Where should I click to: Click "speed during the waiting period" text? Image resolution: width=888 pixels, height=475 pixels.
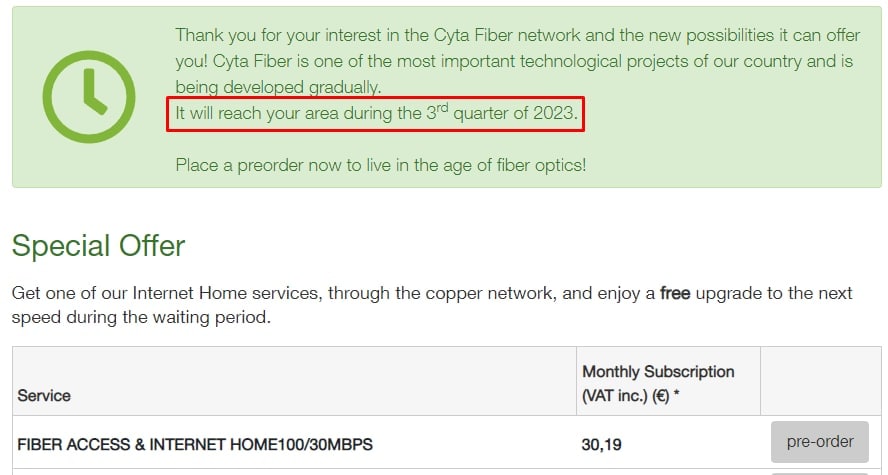140,318
